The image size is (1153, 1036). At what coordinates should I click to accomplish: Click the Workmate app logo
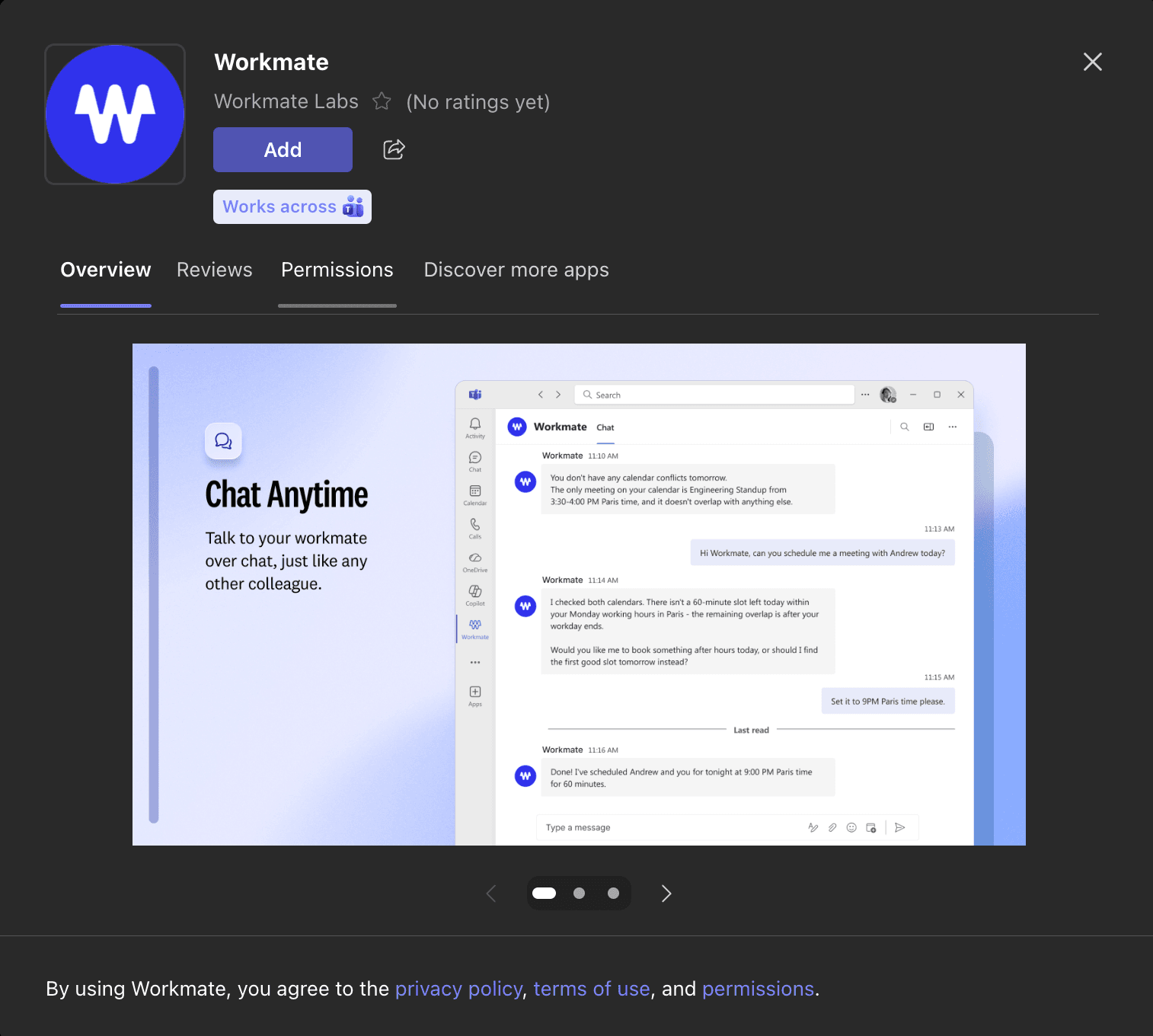point(115,114)
